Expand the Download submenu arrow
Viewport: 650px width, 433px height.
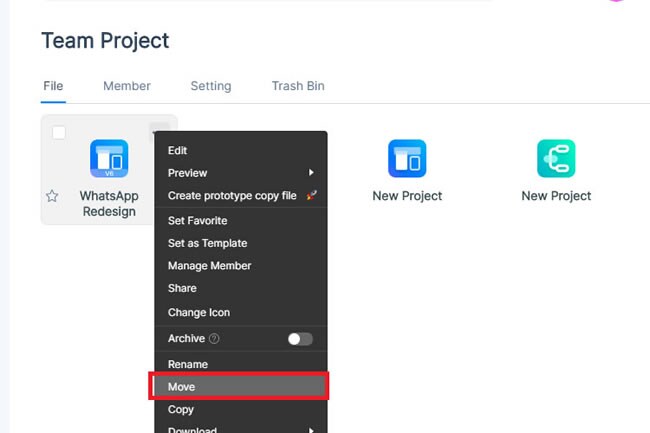[x=311, y=430]
